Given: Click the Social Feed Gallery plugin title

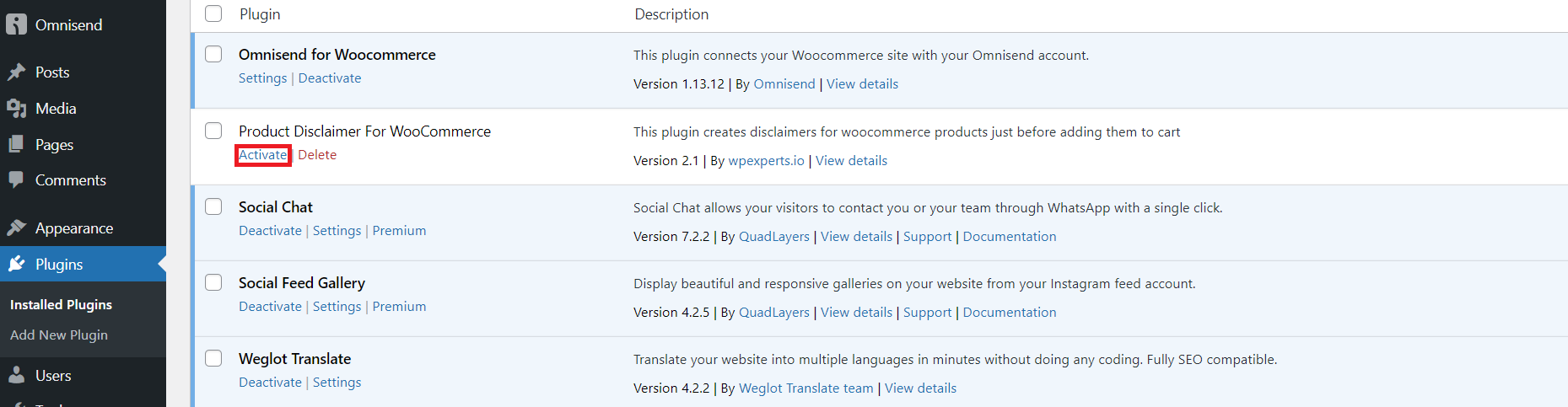Looking at the screenshot, I should click(302, 283).
